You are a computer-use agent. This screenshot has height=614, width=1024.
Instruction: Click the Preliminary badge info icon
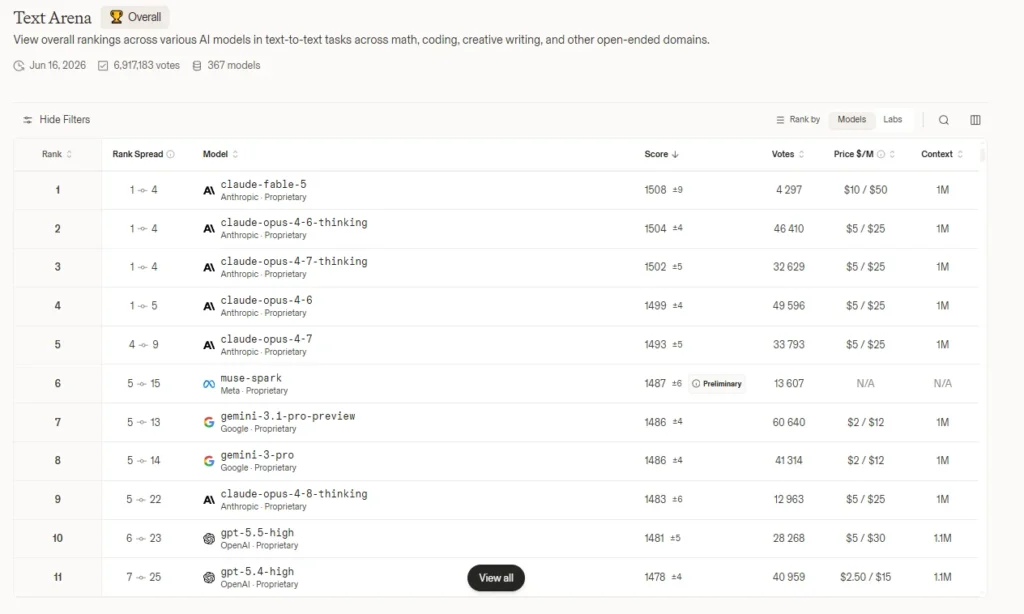tap(696, 383)
